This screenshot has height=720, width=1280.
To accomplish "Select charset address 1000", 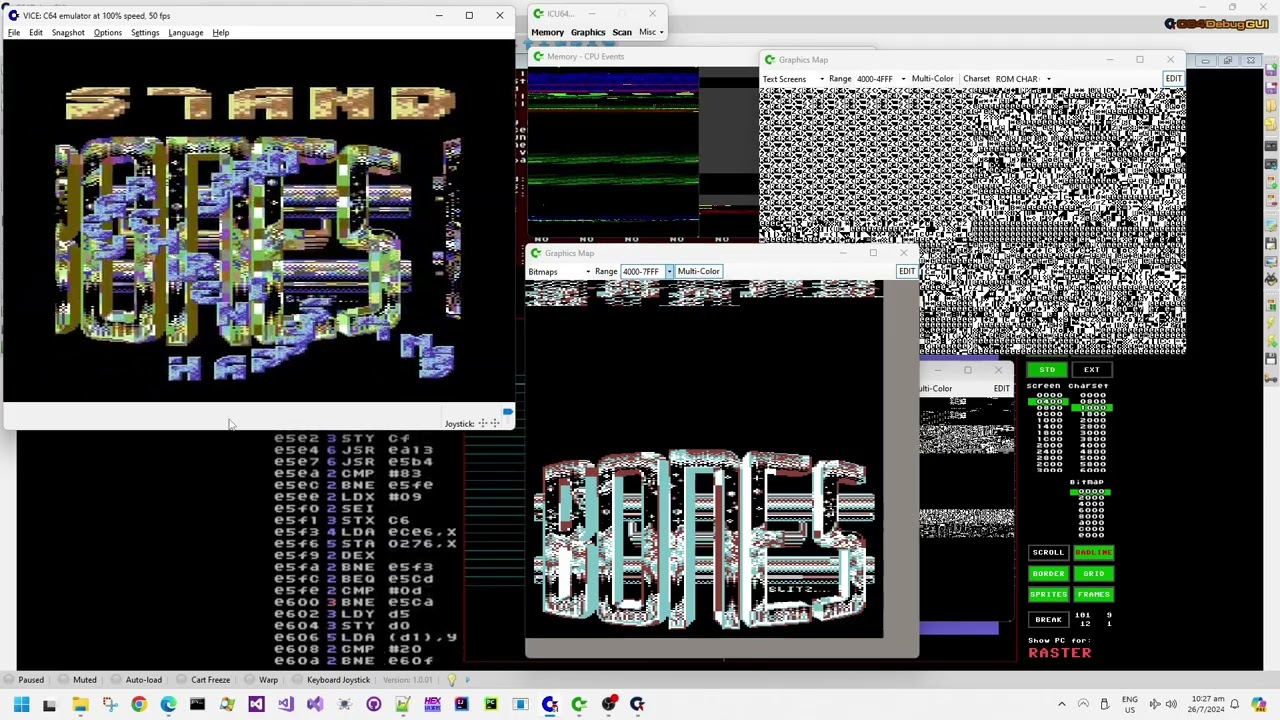I will tap(1092, 408).
